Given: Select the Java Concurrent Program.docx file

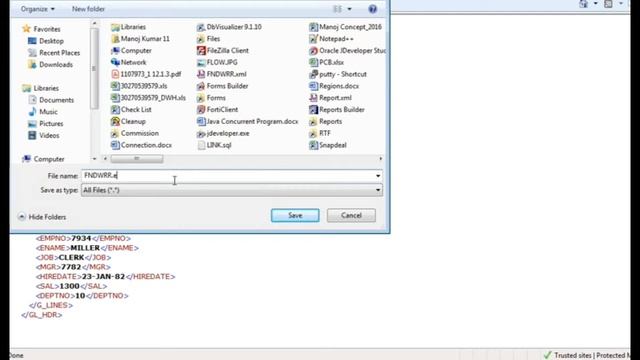Looking at the screenshot, I should pos(247,122).
